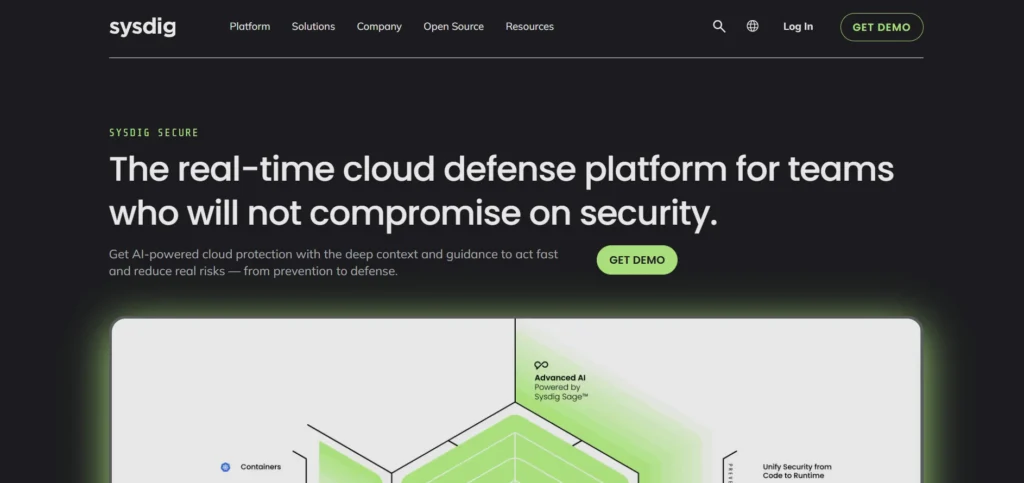The image size is (1024, 483).
Task: Expand the Platform menu
Action: click(x=249, y=27)
